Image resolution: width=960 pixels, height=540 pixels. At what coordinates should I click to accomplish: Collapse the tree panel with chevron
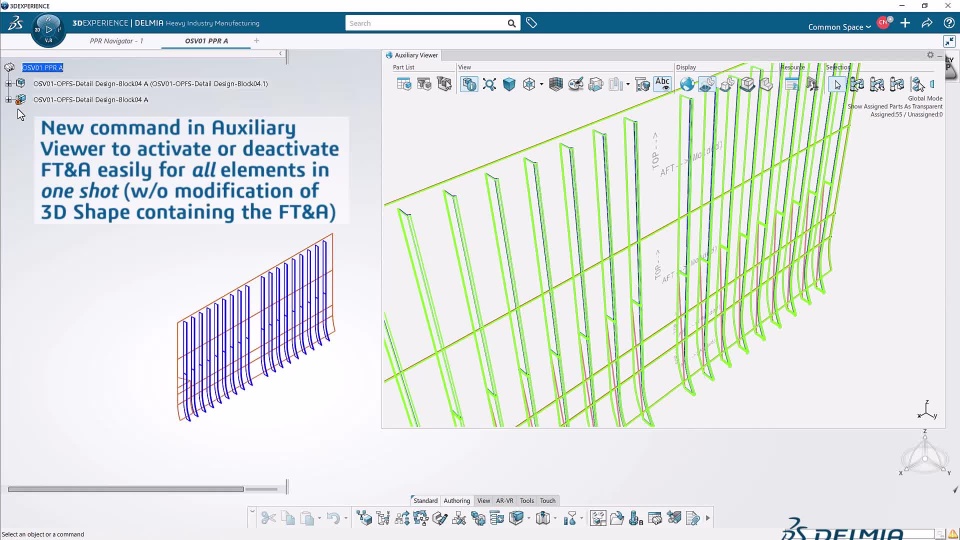280,54
